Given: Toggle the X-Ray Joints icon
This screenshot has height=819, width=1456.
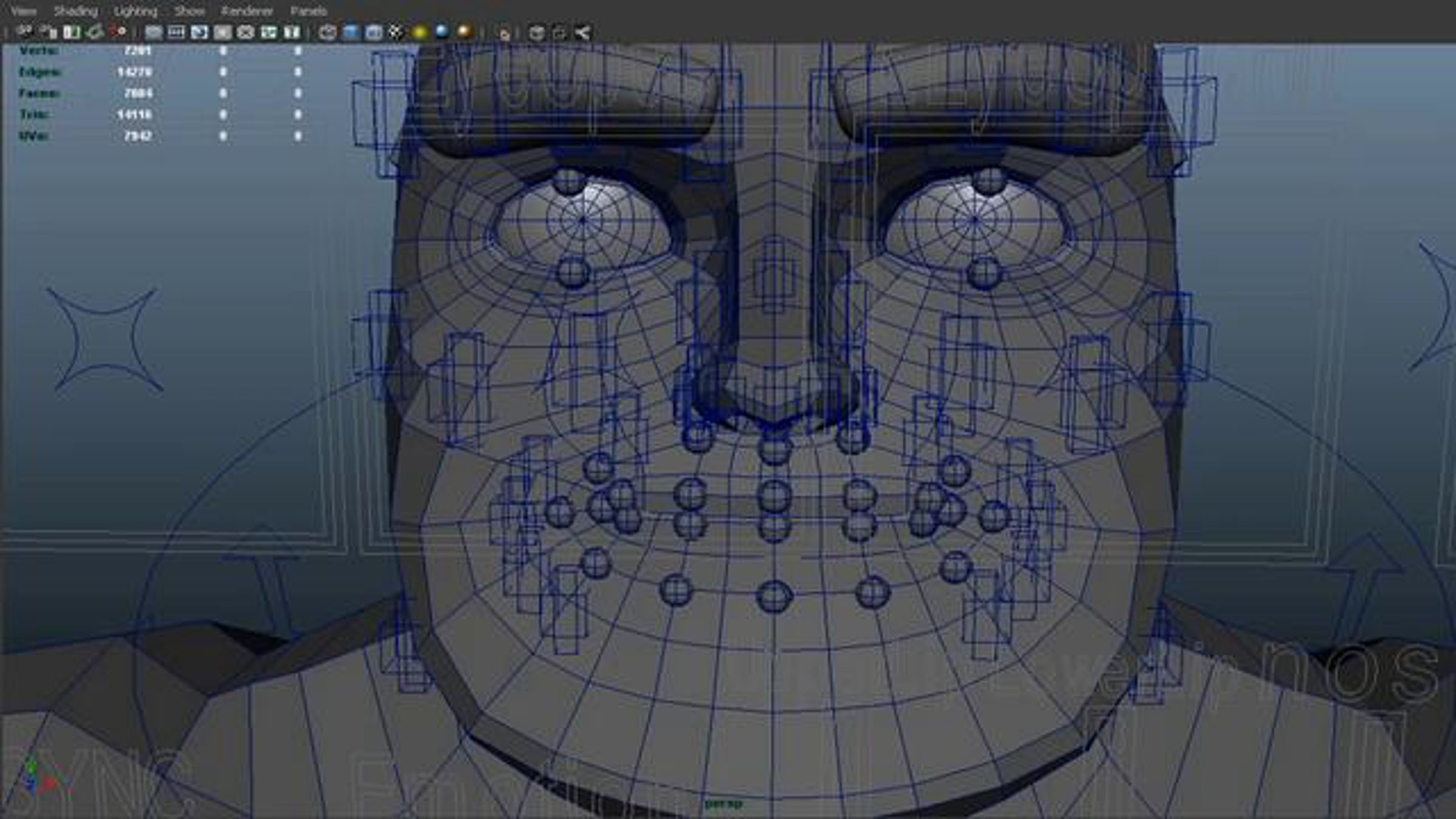Looking at the screenshot, I should pos(582,33).
